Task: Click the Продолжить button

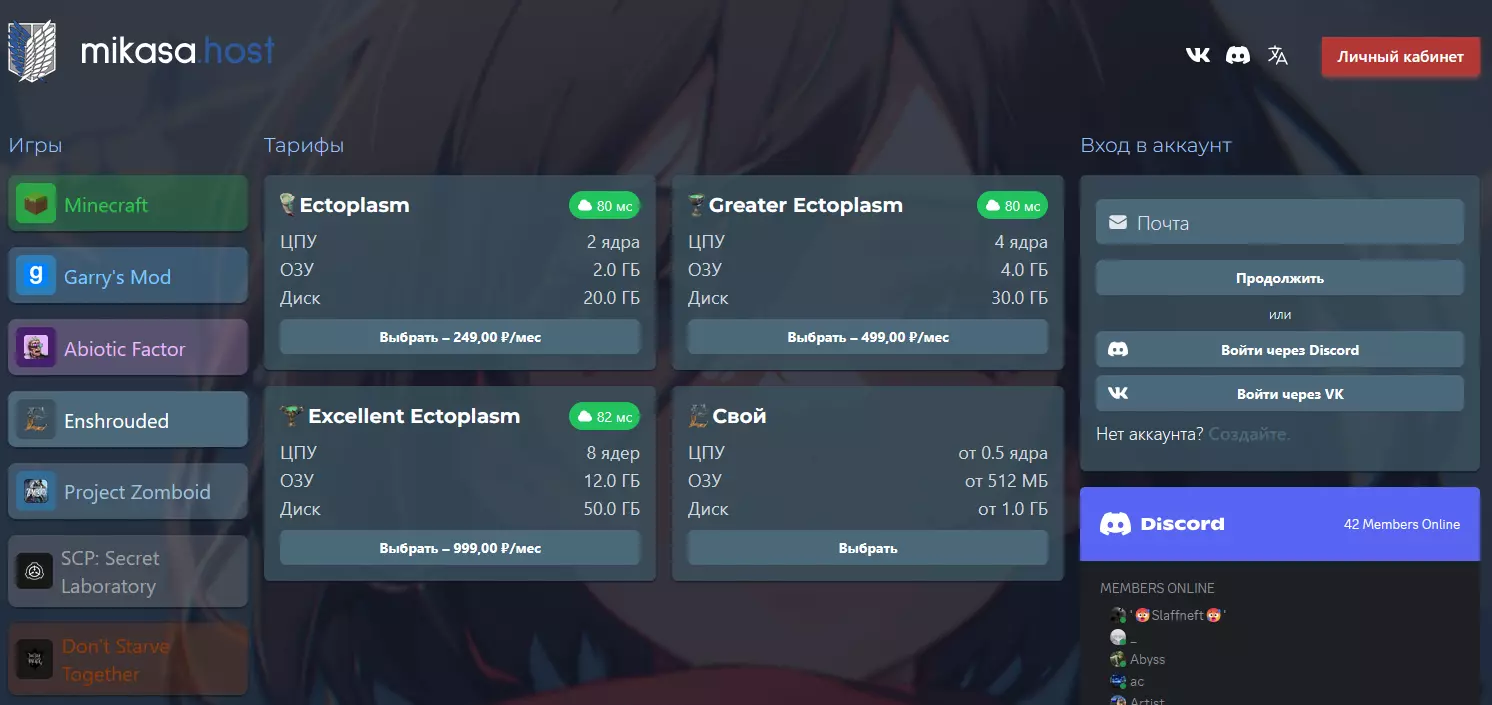Action: coord(1280,278)
